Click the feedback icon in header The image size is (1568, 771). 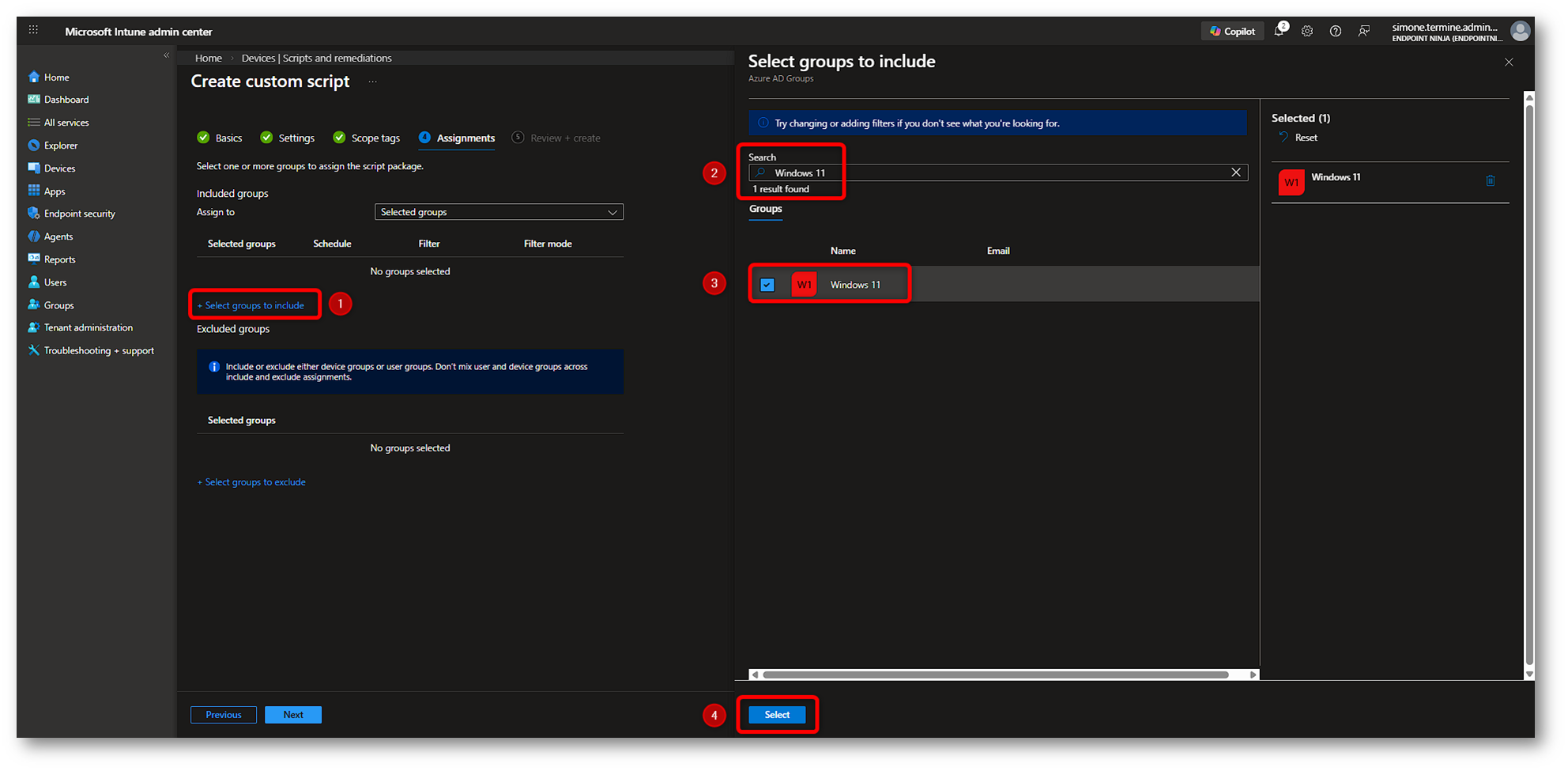pyautogui.click(x=1364, y=32)
